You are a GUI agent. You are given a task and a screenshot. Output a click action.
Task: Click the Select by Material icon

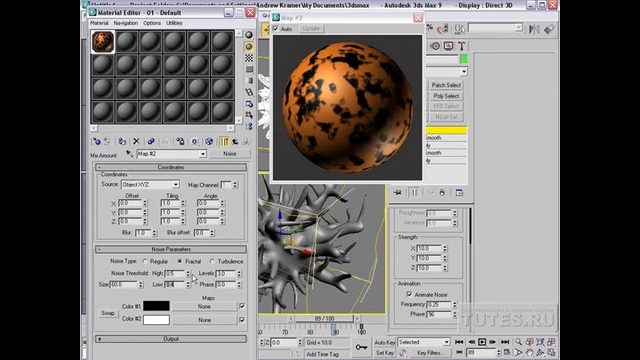(x=249, y=115)
